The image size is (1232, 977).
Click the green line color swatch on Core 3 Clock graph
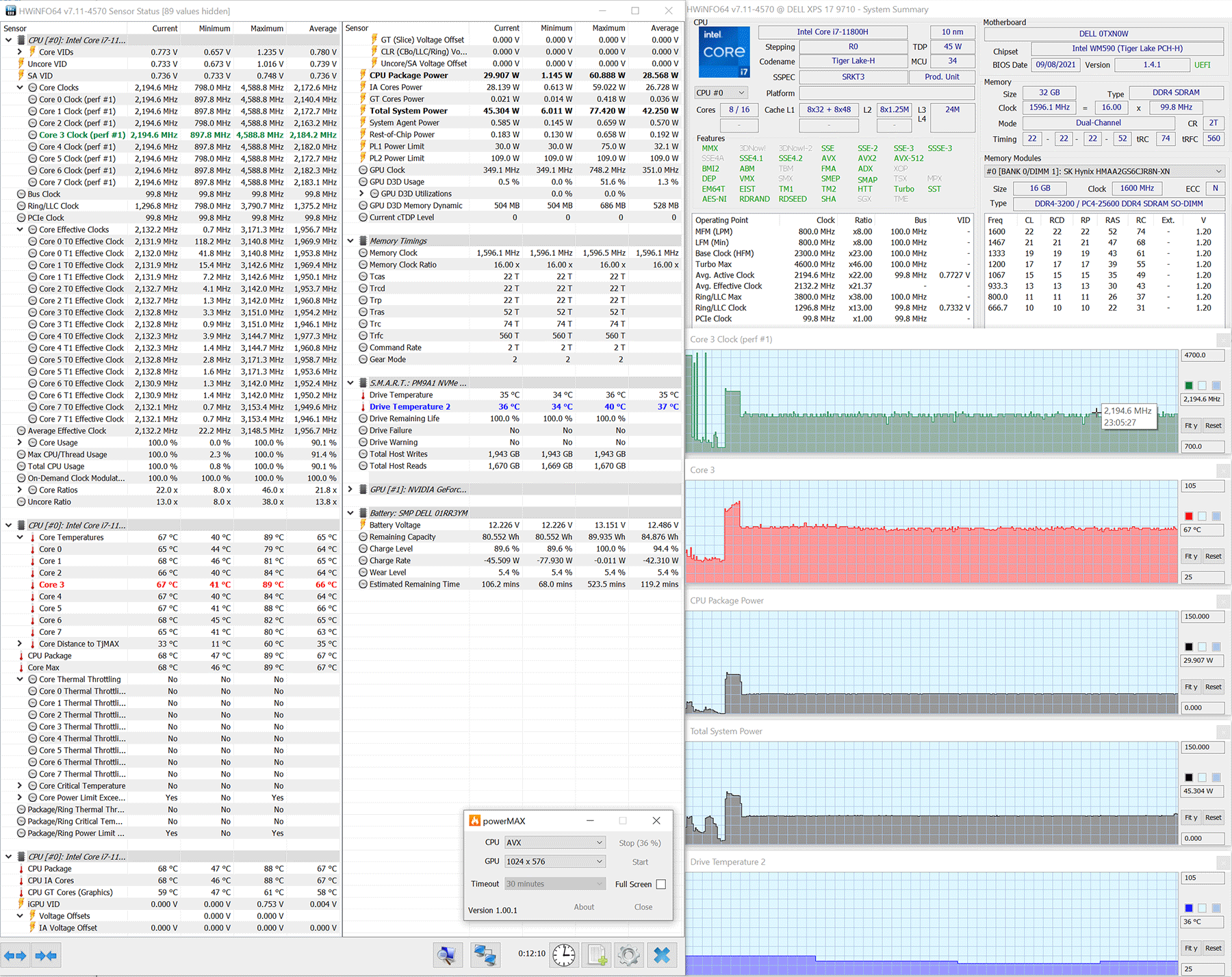click(1189, 386)
